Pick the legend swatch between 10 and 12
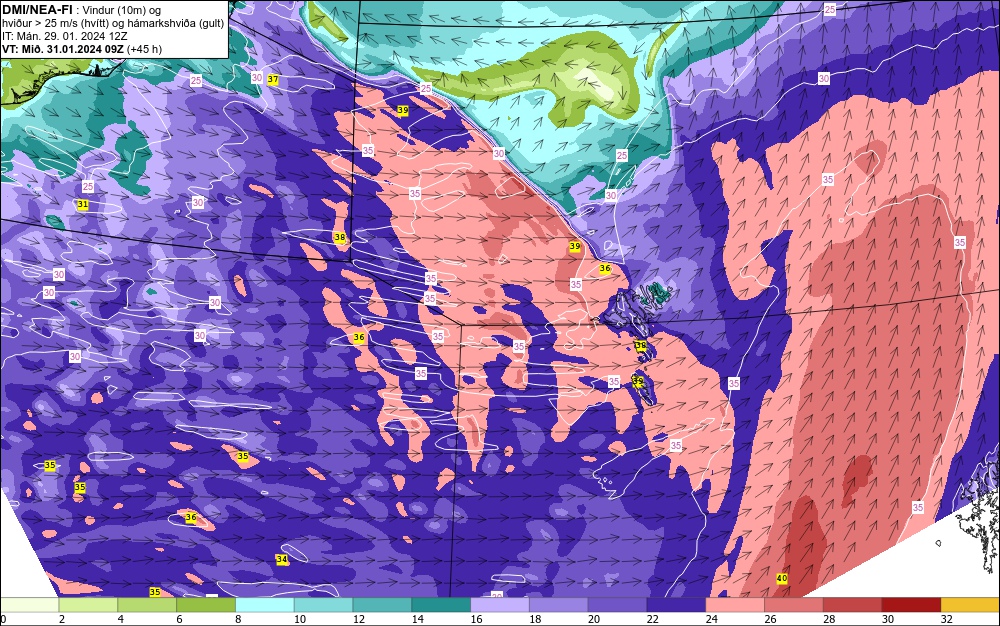 [323, 605]
